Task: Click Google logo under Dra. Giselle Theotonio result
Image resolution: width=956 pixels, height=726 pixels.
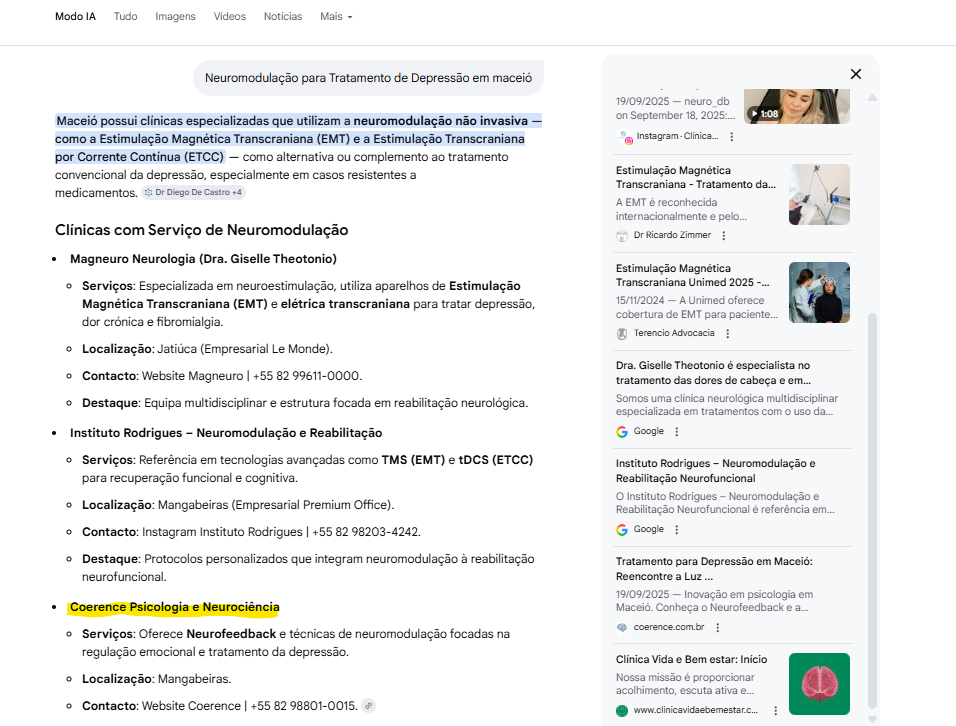Action: click(622, 432)
